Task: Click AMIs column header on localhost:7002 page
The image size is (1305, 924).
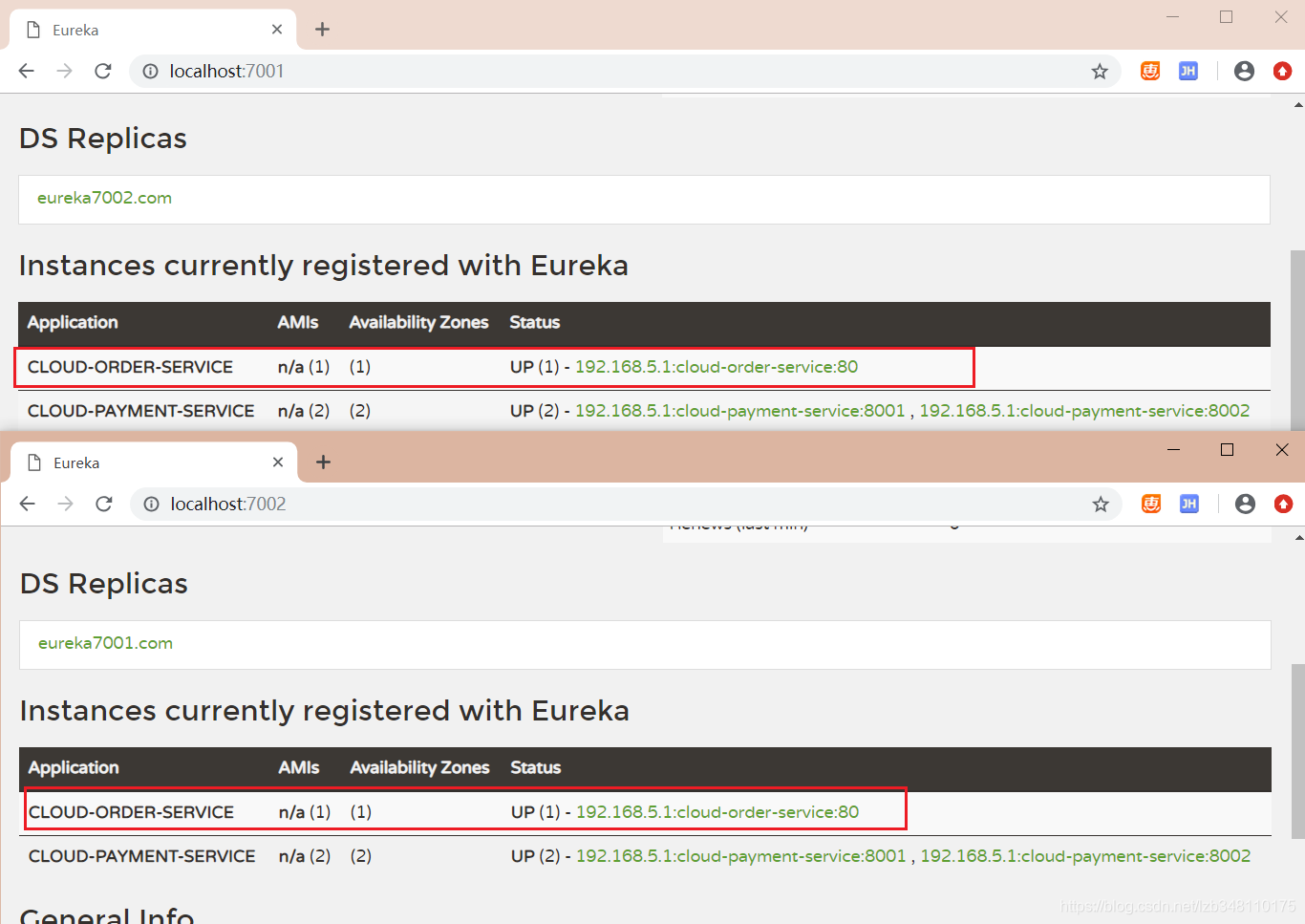Action: tap(299, 767)
